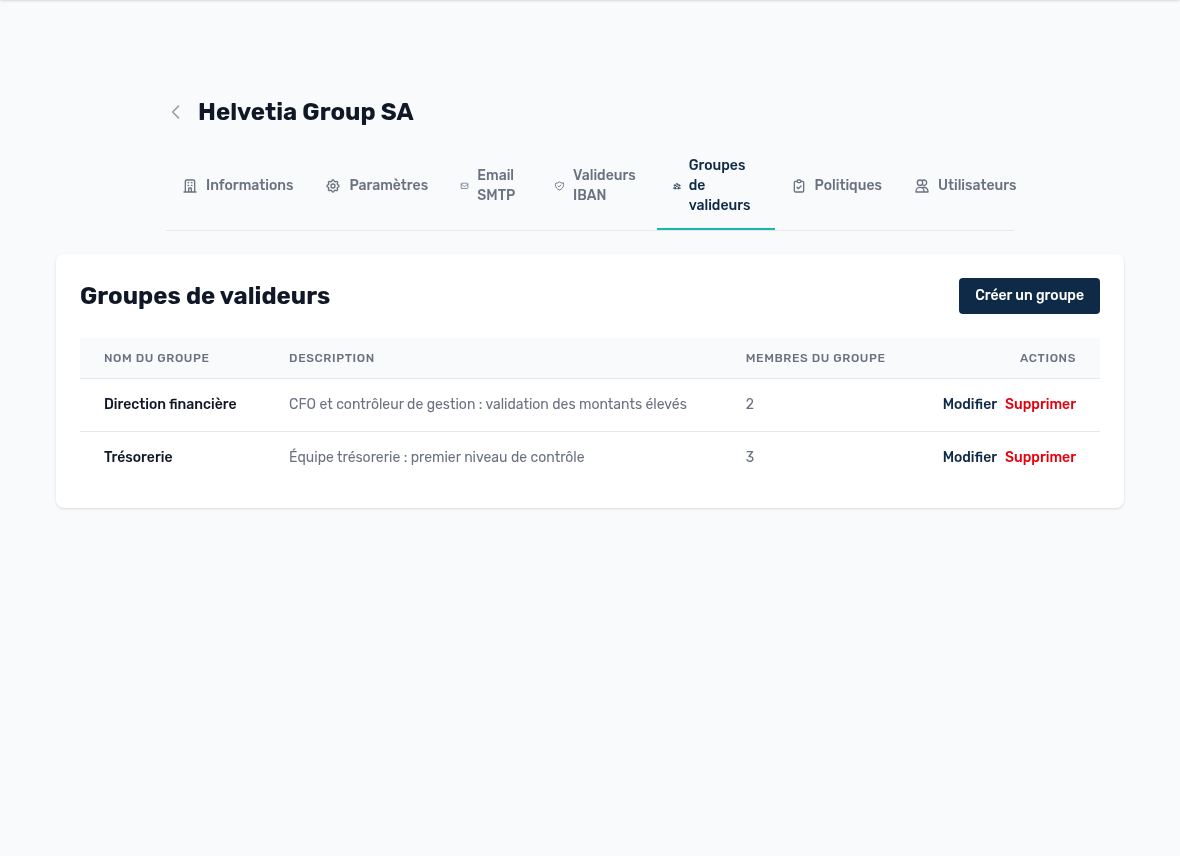The height and width of the screenshot is (856, 1180).
Task: Switch to the Paramètres tab
Action: coord(376,185)
